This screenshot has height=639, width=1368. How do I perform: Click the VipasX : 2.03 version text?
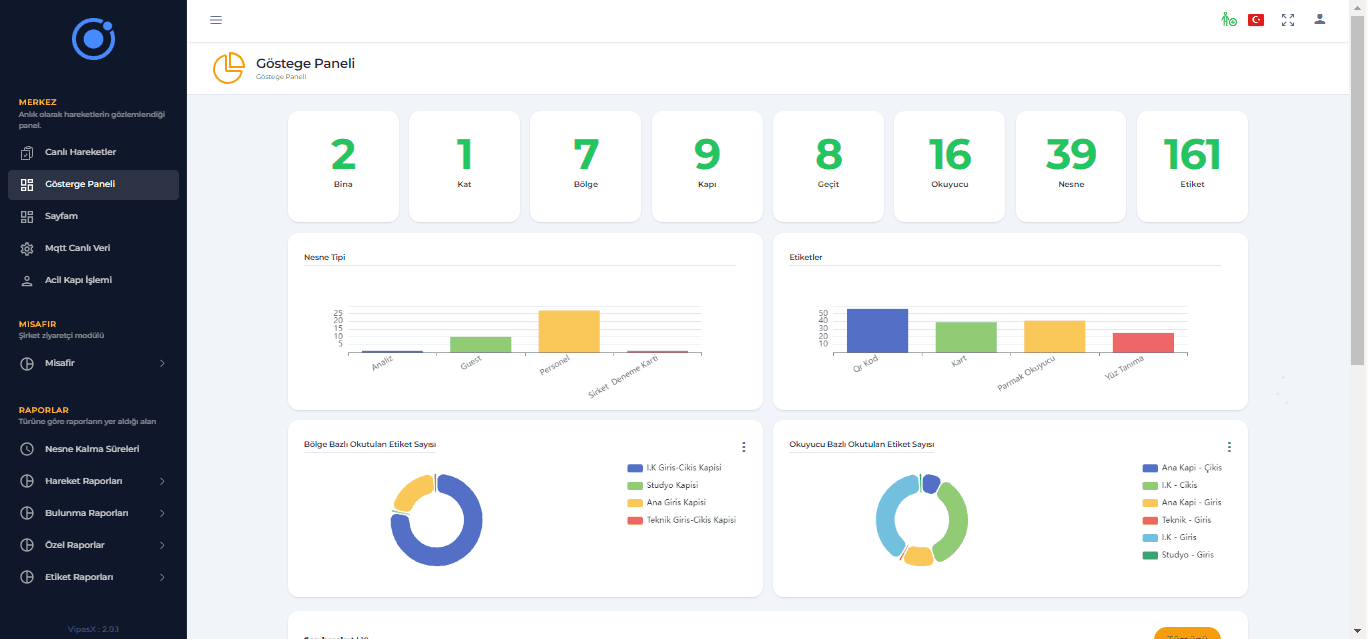click(93, 629)
